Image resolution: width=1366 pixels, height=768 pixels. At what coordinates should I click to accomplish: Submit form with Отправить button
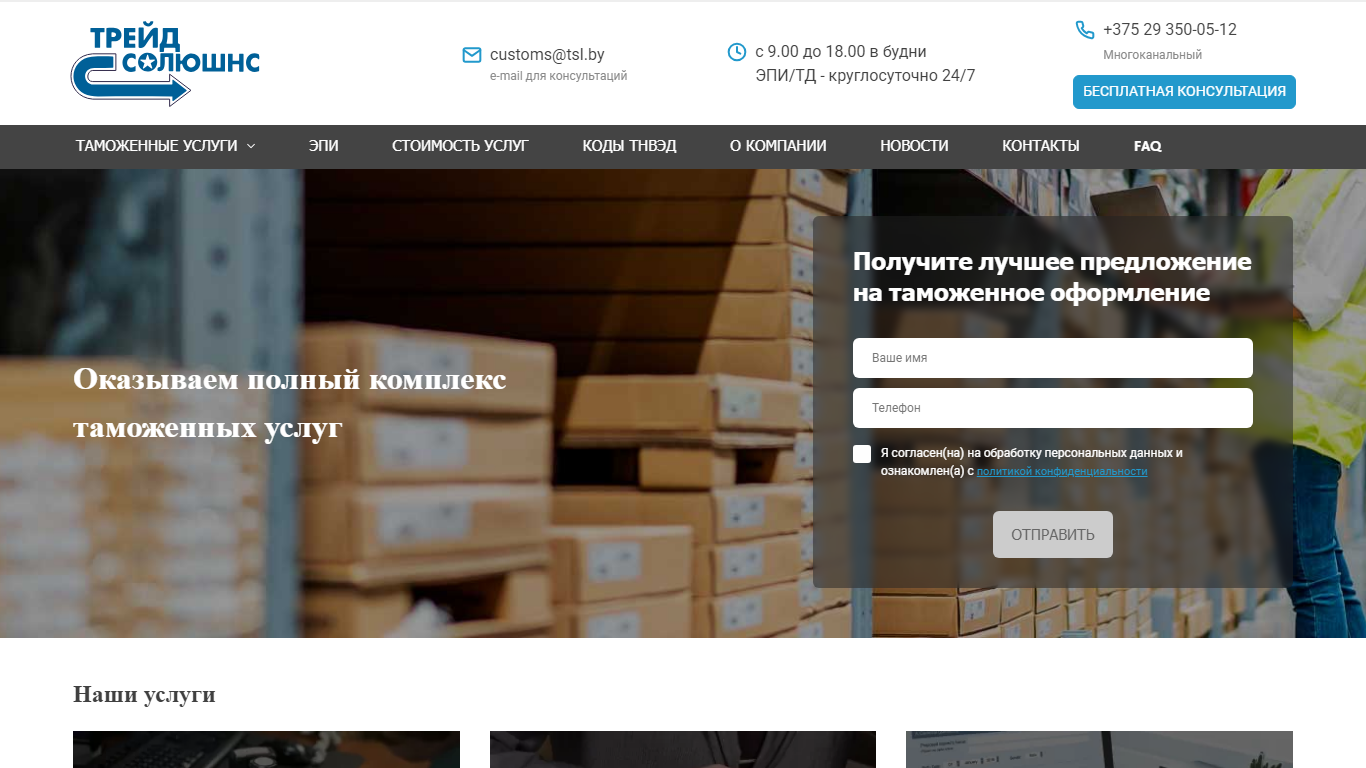pos(1053,534)
